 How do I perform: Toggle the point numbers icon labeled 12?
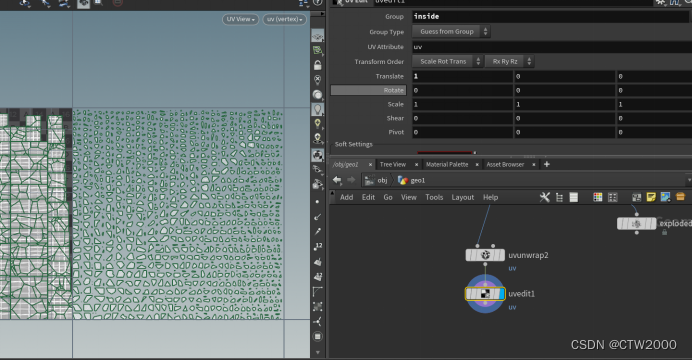tap(317, 246)
